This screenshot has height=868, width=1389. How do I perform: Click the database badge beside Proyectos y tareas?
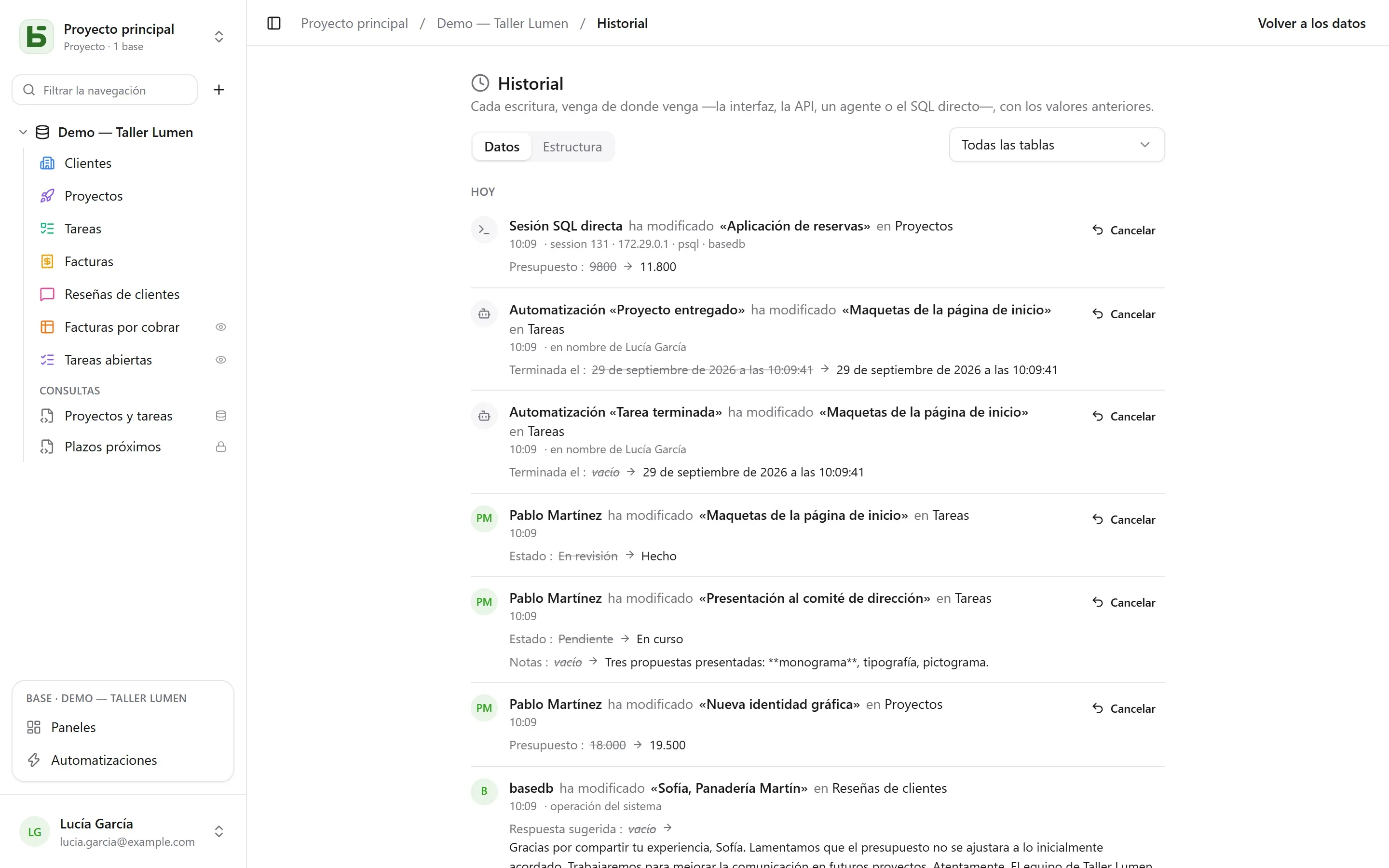[x=220, y=416]
